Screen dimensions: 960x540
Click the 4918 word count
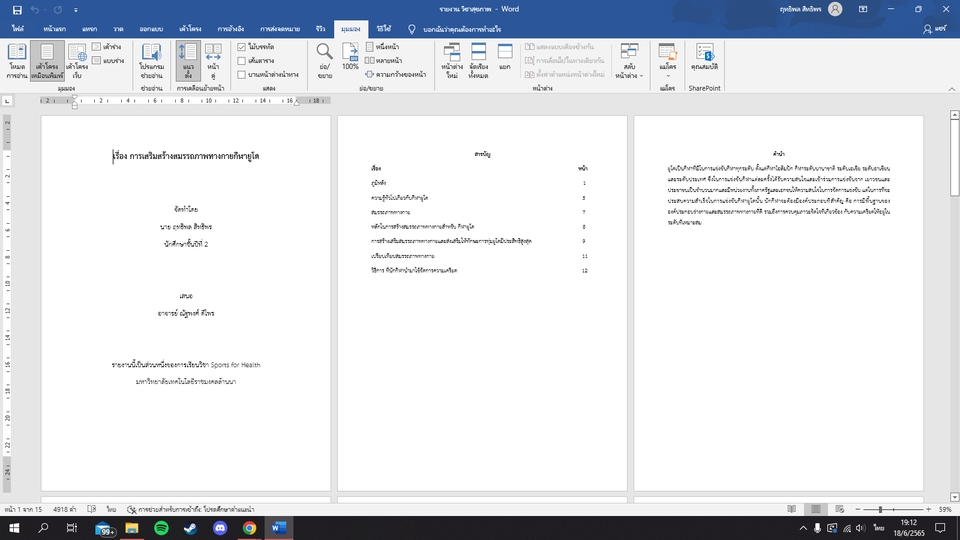pyautogui.click(x=64, y=509)
